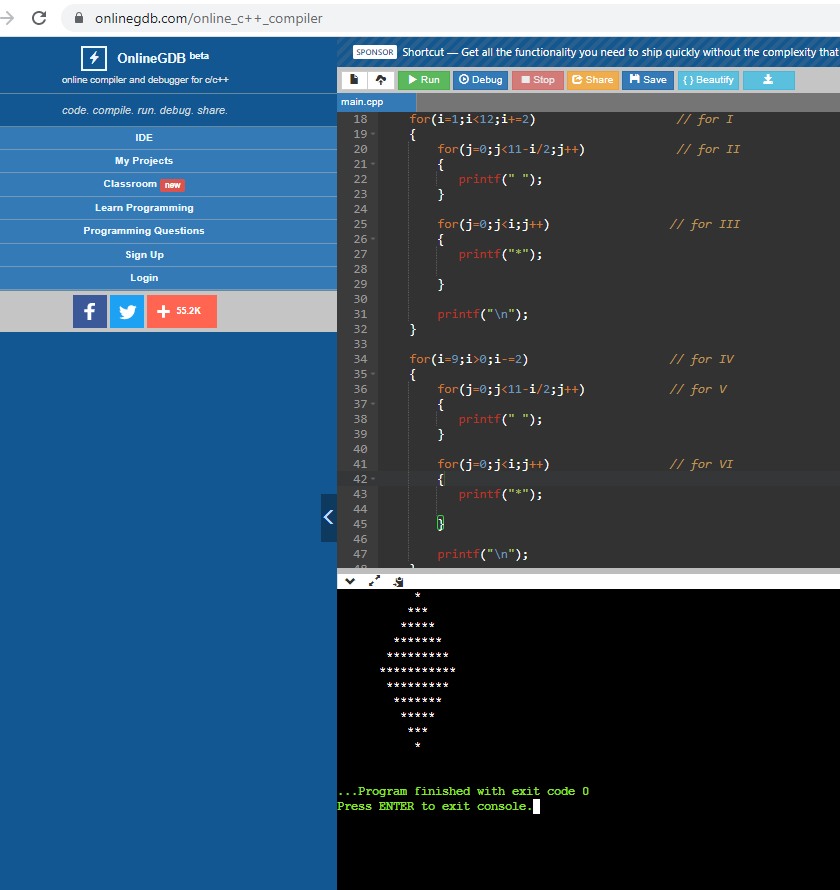Screen dimensions: 840x890
Task: Click the OnlineGDB lightning logo
Action: pyautogui.click(x=93, y=58)
